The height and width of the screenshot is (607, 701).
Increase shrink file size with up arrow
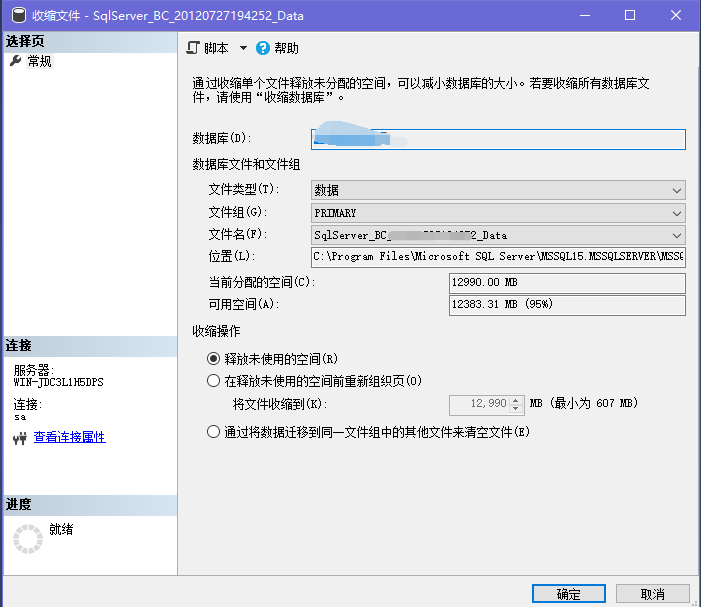tap(516, 400)
